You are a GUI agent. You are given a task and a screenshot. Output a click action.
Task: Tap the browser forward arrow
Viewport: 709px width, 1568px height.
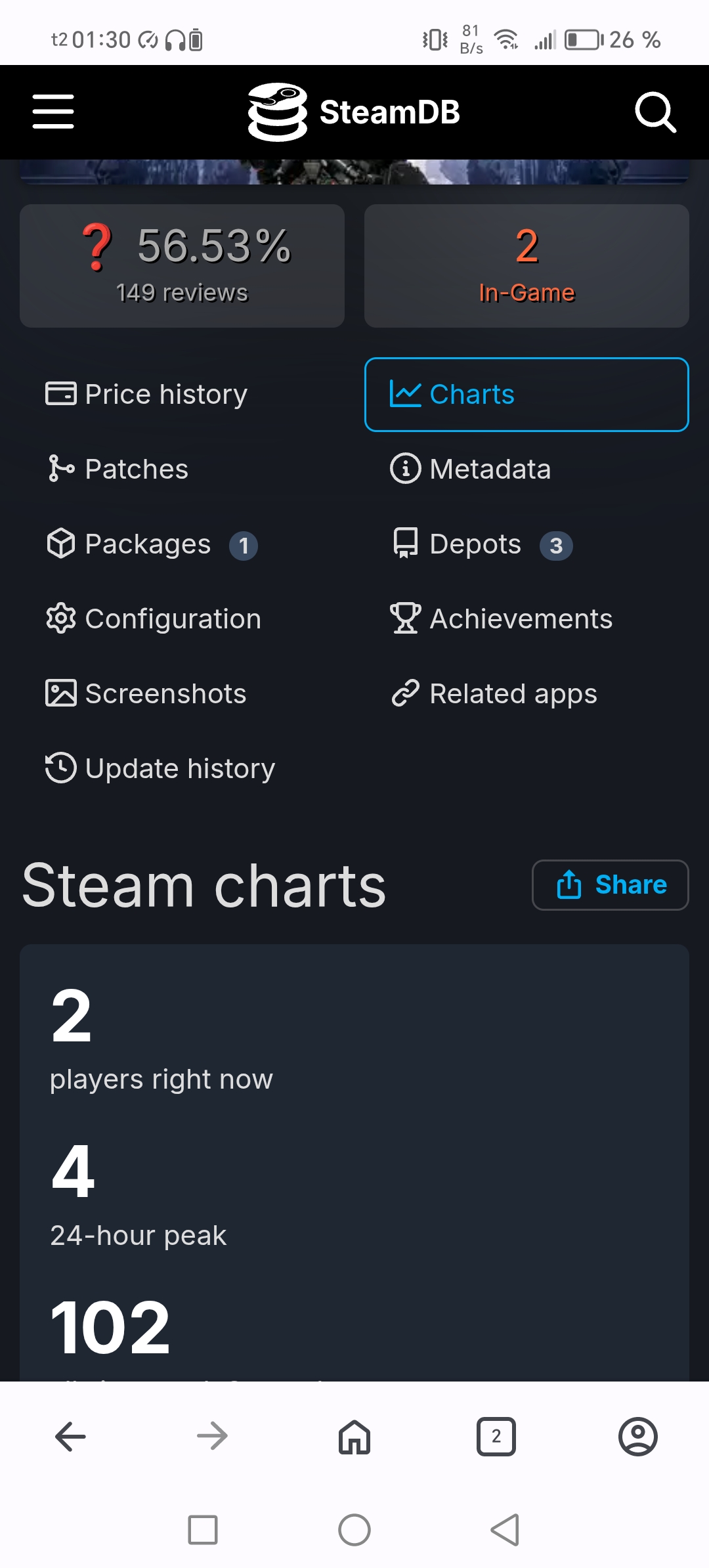(x=213, y=1437)
